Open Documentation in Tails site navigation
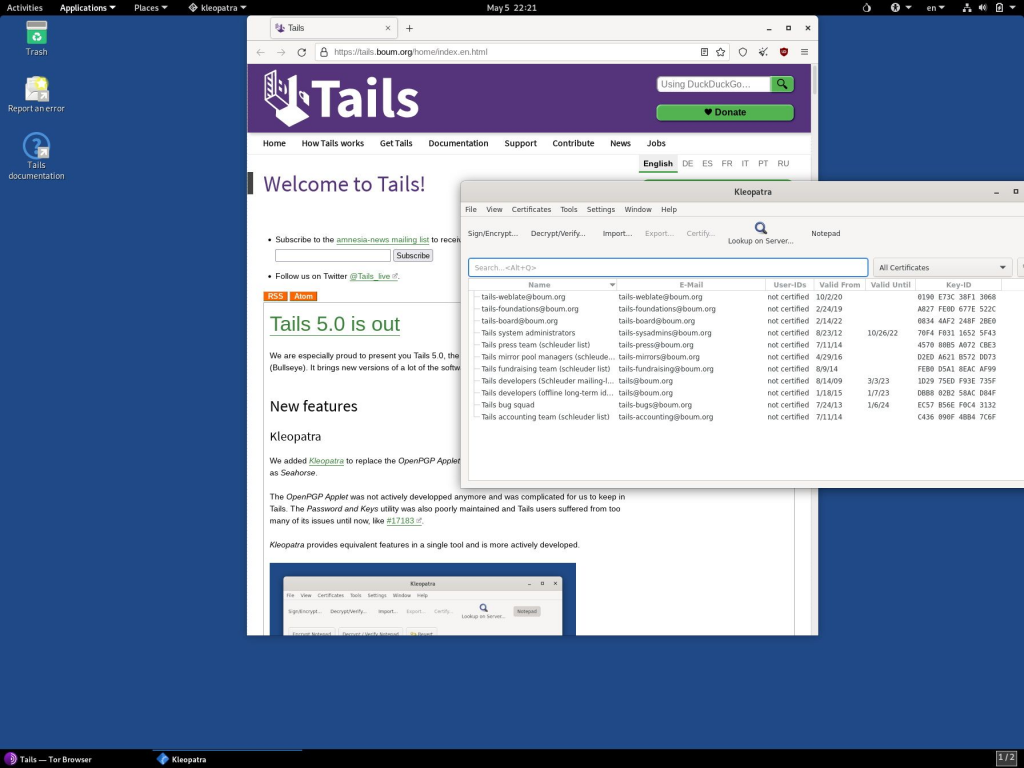 [x=458, y=144]
